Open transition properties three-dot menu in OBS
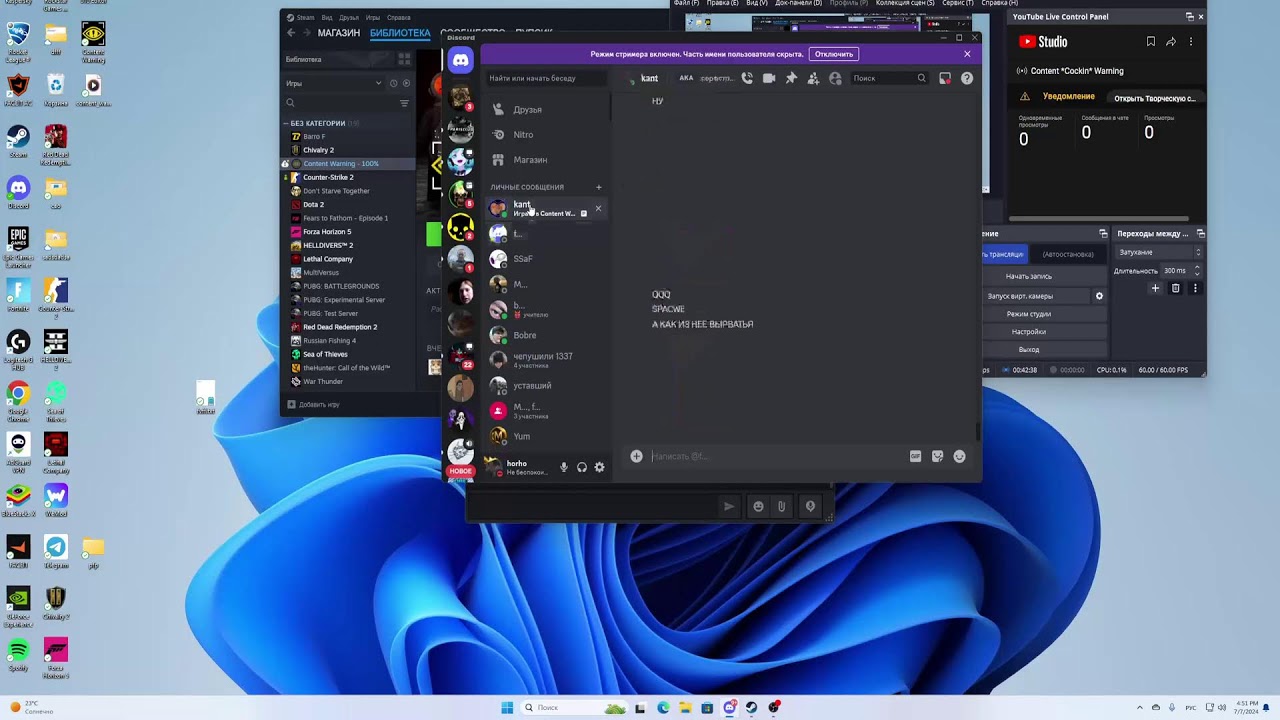 tap(1195, 288)
